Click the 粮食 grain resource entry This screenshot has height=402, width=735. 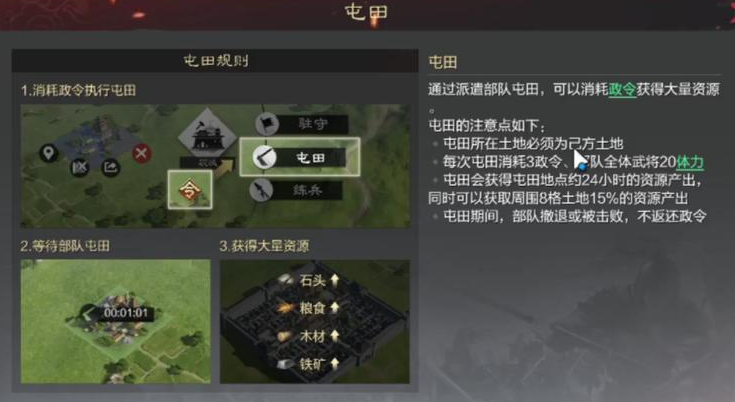[308, 308]
